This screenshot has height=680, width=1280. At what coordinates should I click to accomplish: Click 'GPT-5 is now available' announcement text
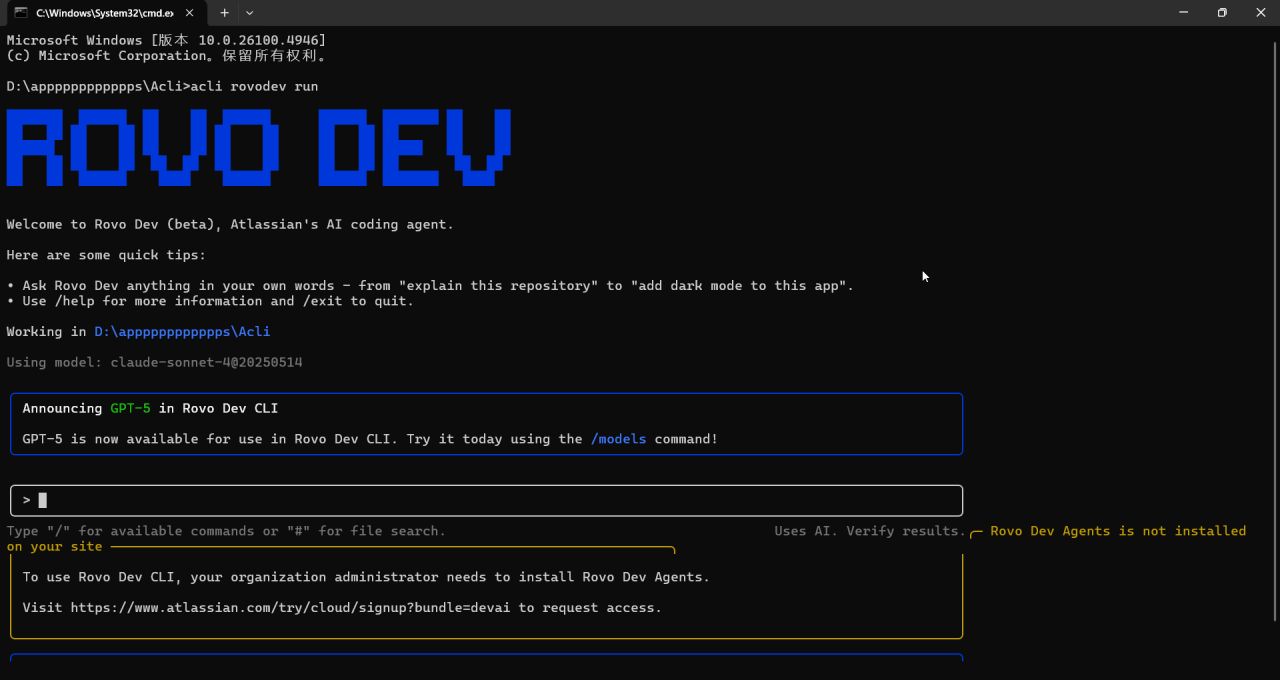(370, 439)
